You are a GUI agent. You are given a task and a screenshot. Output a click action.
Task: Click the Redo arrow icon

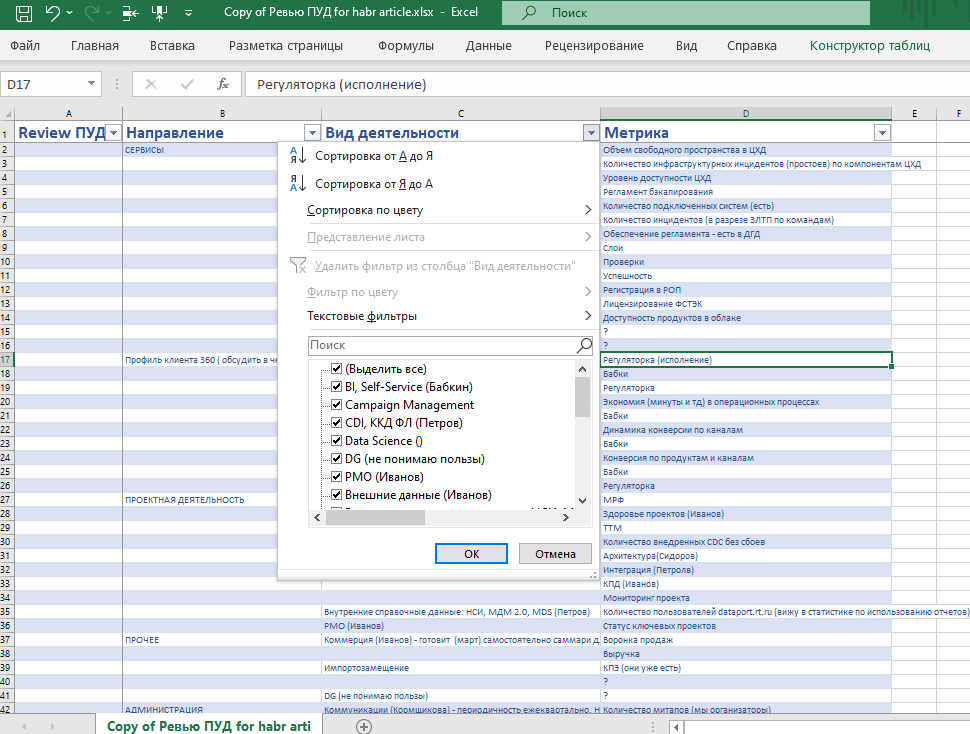click(x=92, y=12)
